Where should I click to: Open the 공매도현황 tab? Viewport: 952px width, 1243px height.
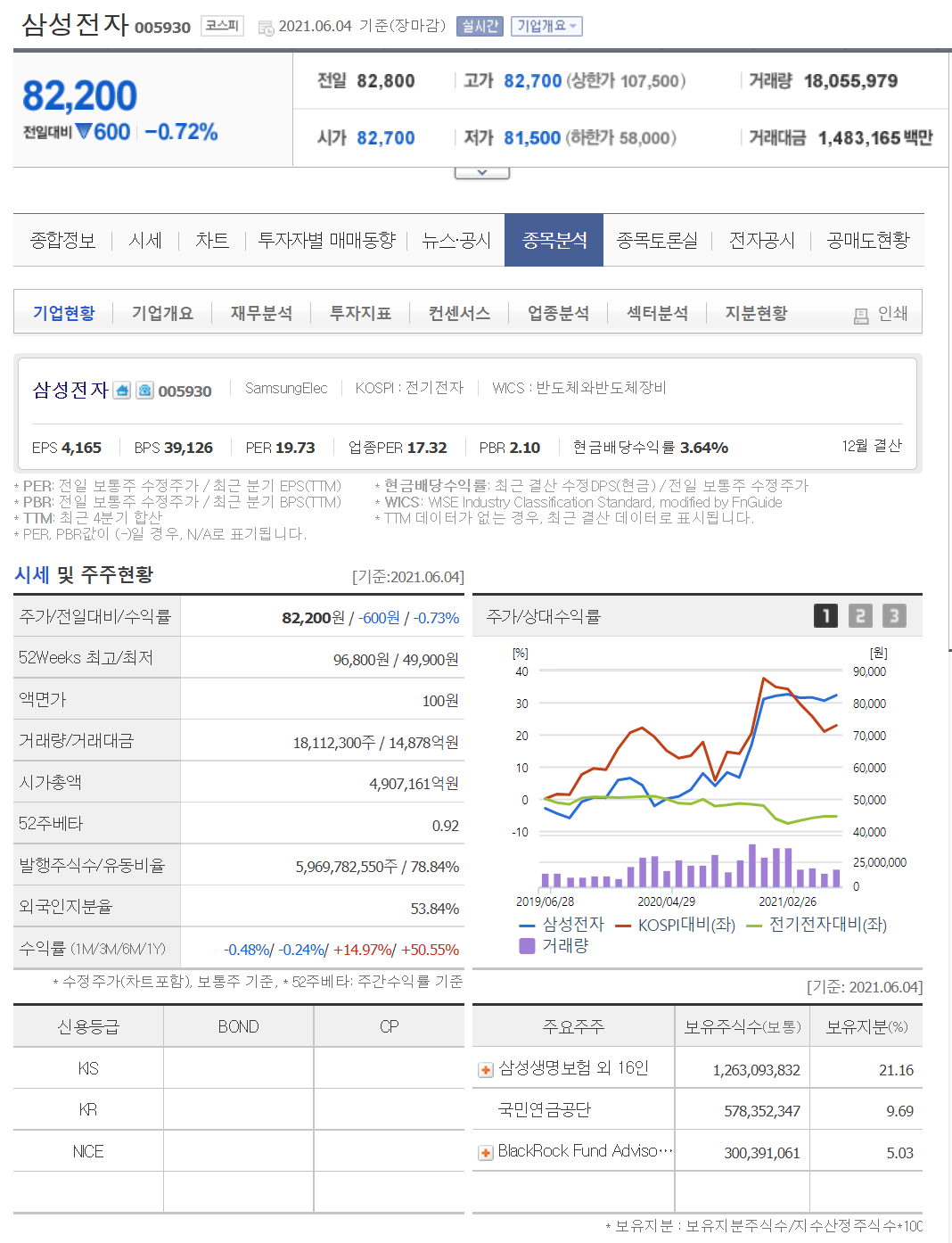[868, 240]
